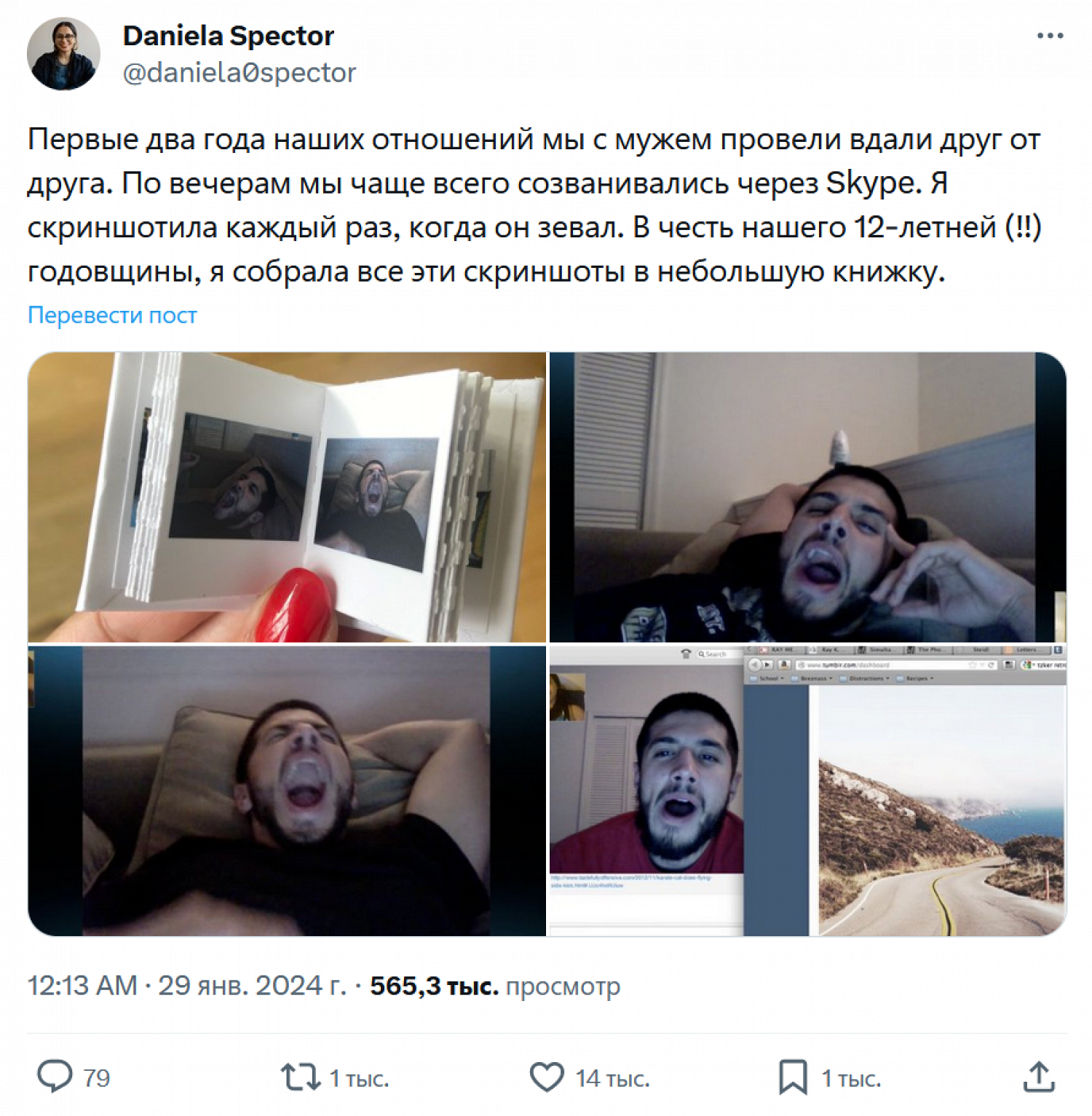The height and width of the screenshot is (1116, 1092).
Task: Click the 79 replies count
Action: coord(96,1077)
